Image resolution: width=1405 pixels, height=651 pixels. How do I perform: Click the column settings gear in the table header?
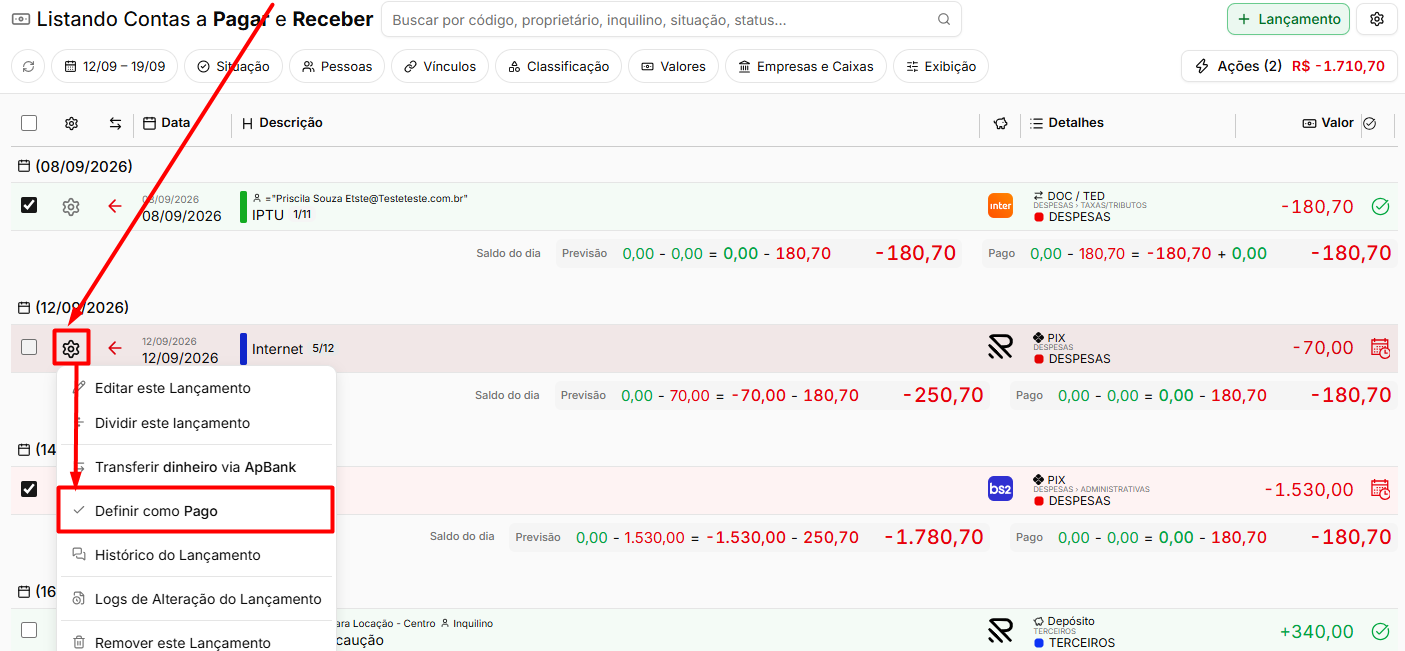coord(71,123)
